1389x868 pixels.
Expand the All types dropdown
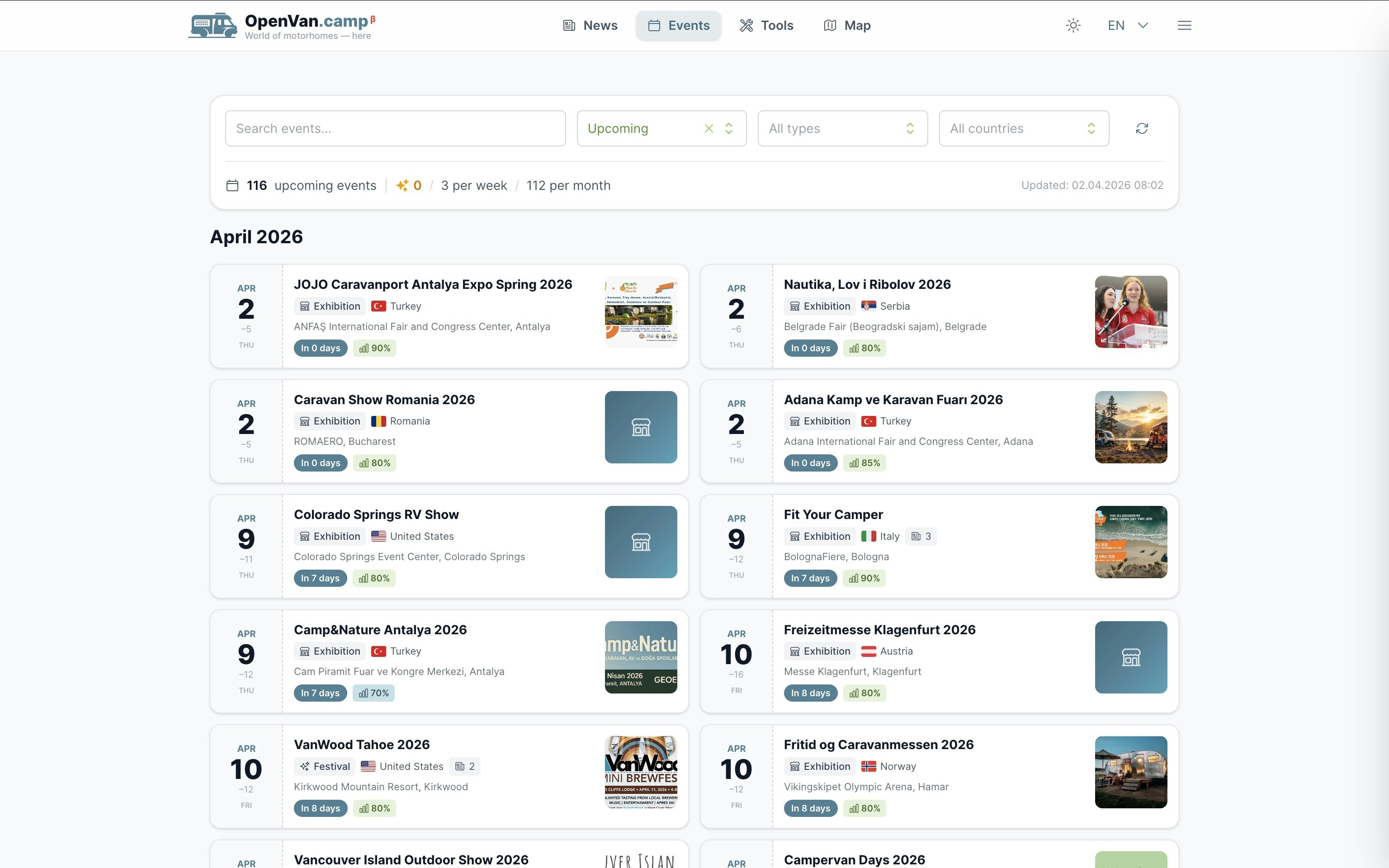(842, 128)
